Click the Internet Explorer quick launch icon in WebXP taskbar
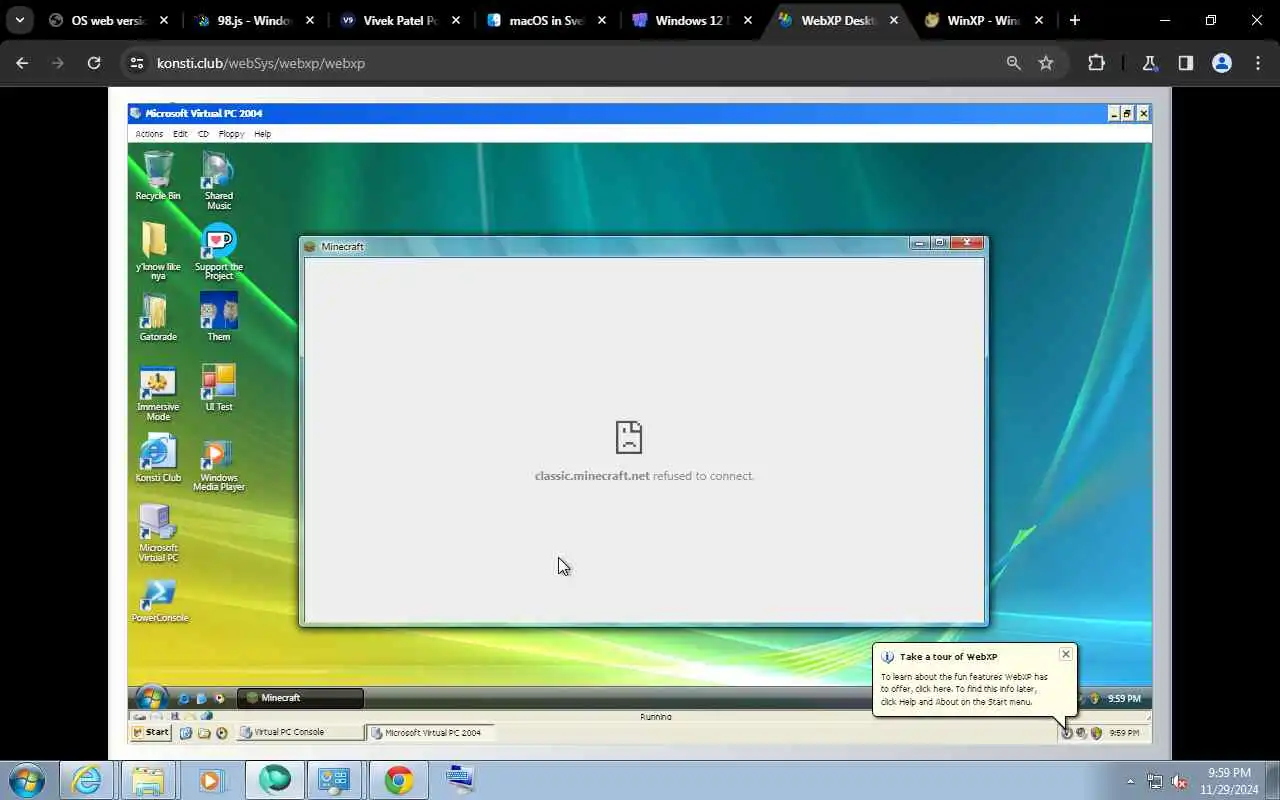 click(x=185, y=733)
